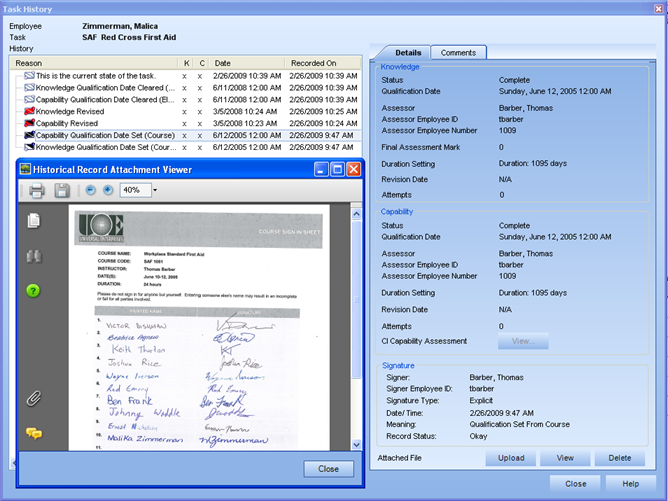Open the zoom percentage dropdown arrow
The width and height of the screenshot is (668, 501).
[155, 190]
